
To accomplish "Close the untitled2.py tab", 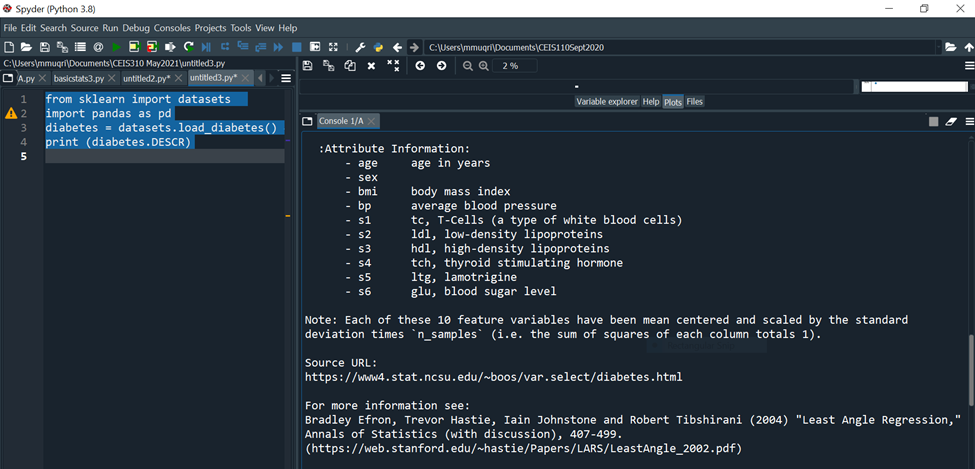I will [x=180, y=78].
